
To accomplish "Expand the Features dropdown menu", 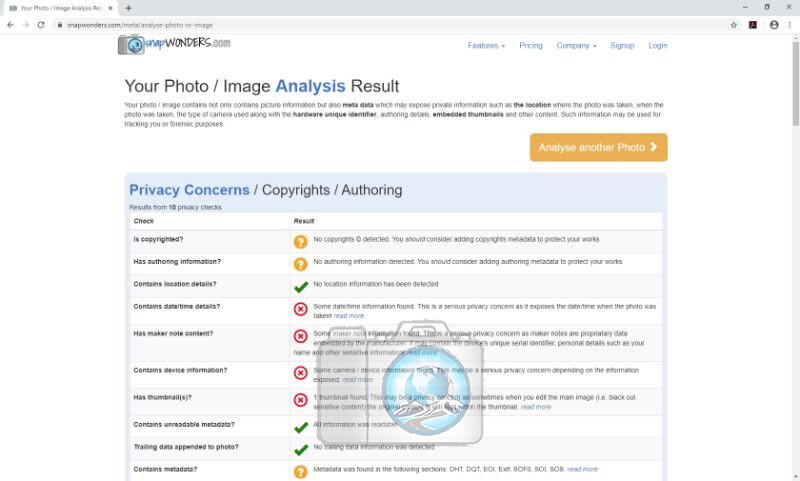I will (x=486, y=45).
